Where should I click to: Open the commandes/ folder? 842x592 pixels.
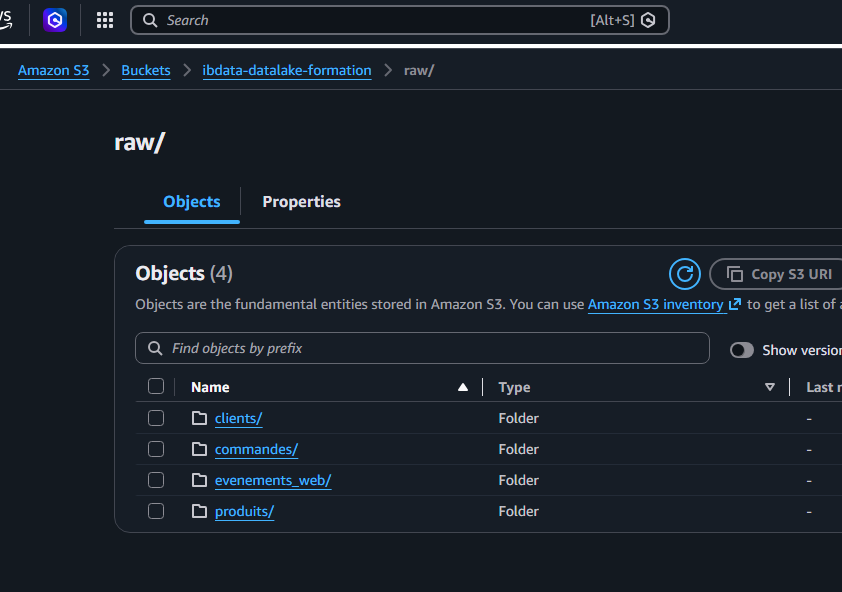[x=256, y=450]
